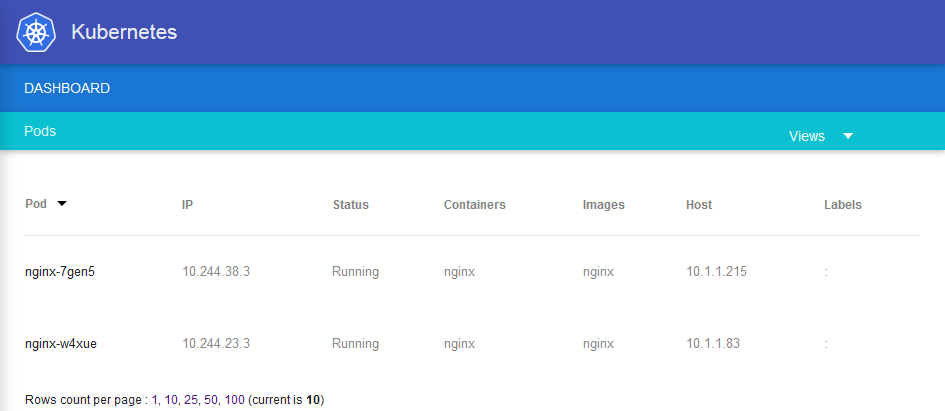Click Running status of nginx-w4xue row
945x411 pixels.
point(355,344)
